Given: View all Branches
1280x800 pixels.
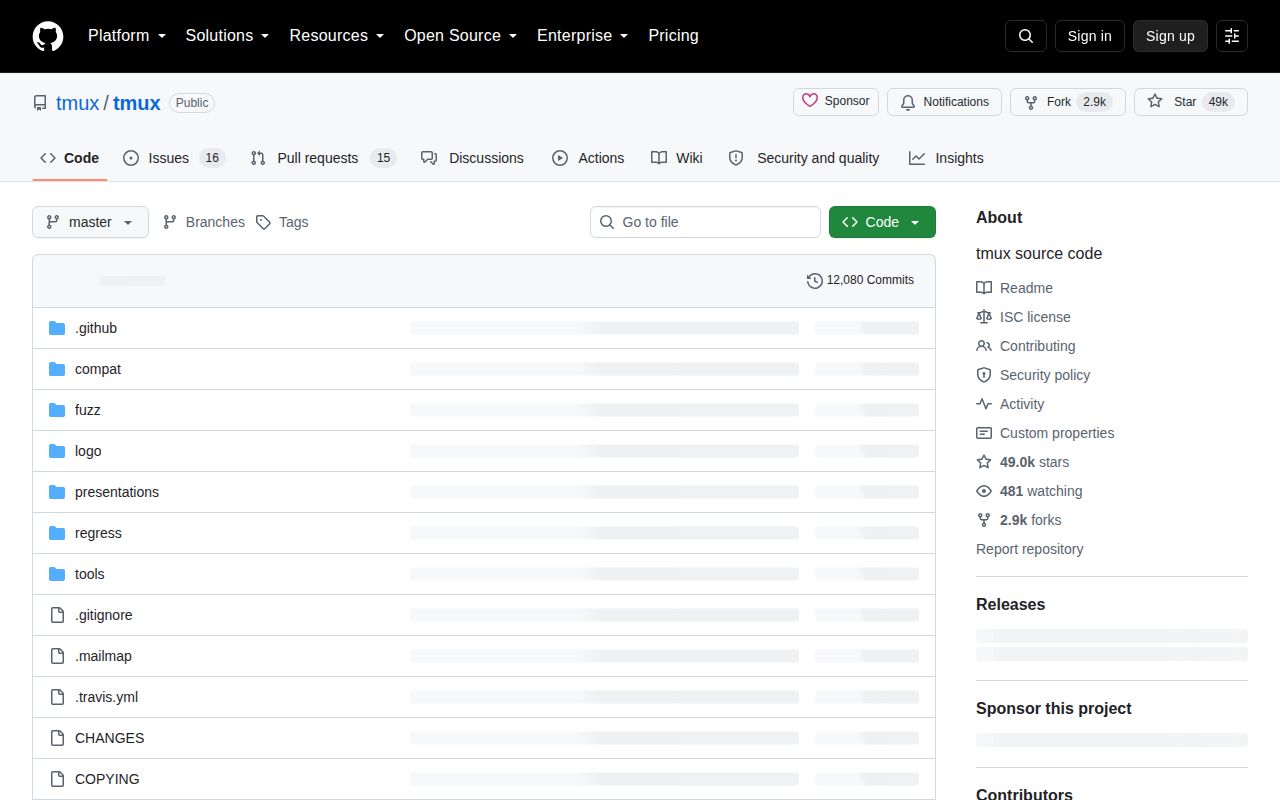Looking at the screenshot, I should [x=204, y=222].
